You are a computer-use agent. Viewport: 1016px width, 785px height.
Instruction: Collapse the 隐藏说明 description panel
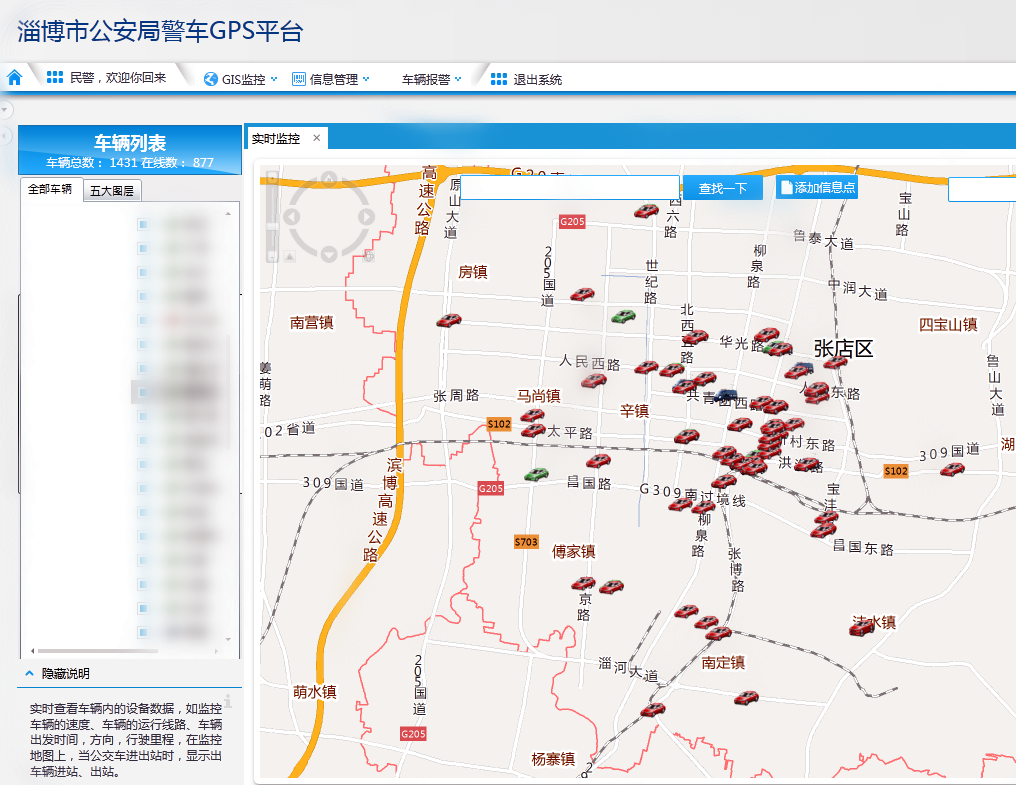[x=30, y=674]
